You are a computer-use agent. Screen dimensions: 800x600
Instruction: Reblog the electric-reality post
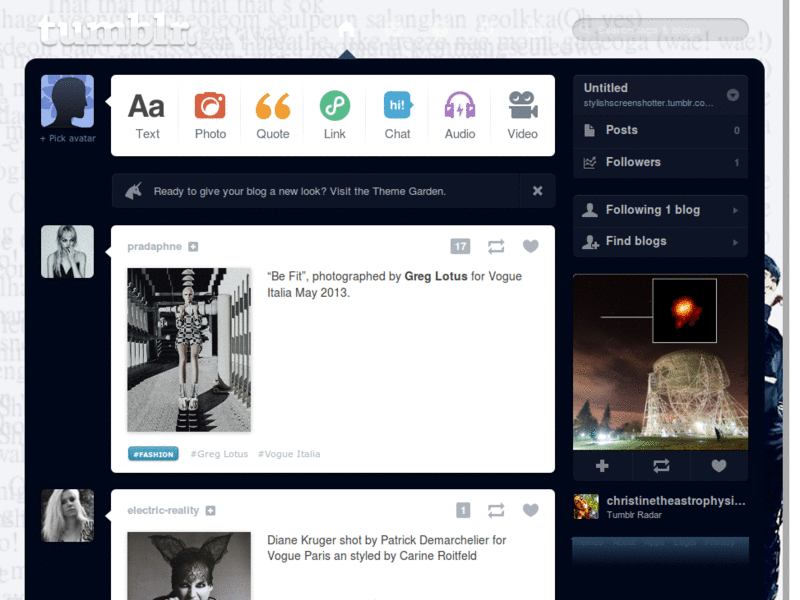click(x=495, y=511)
